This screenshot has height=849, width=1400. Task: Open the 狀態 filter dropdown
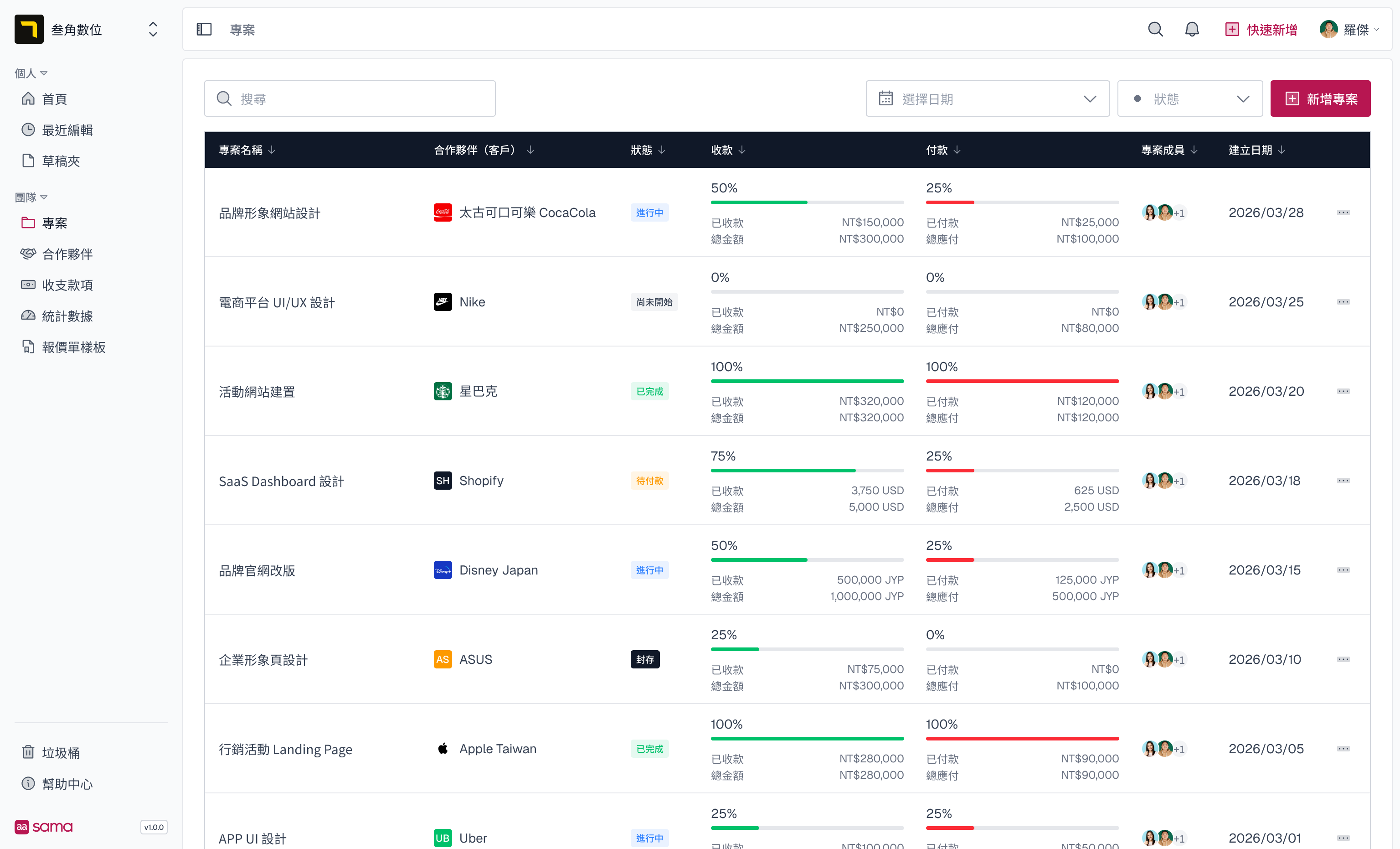pos(1190,99)
